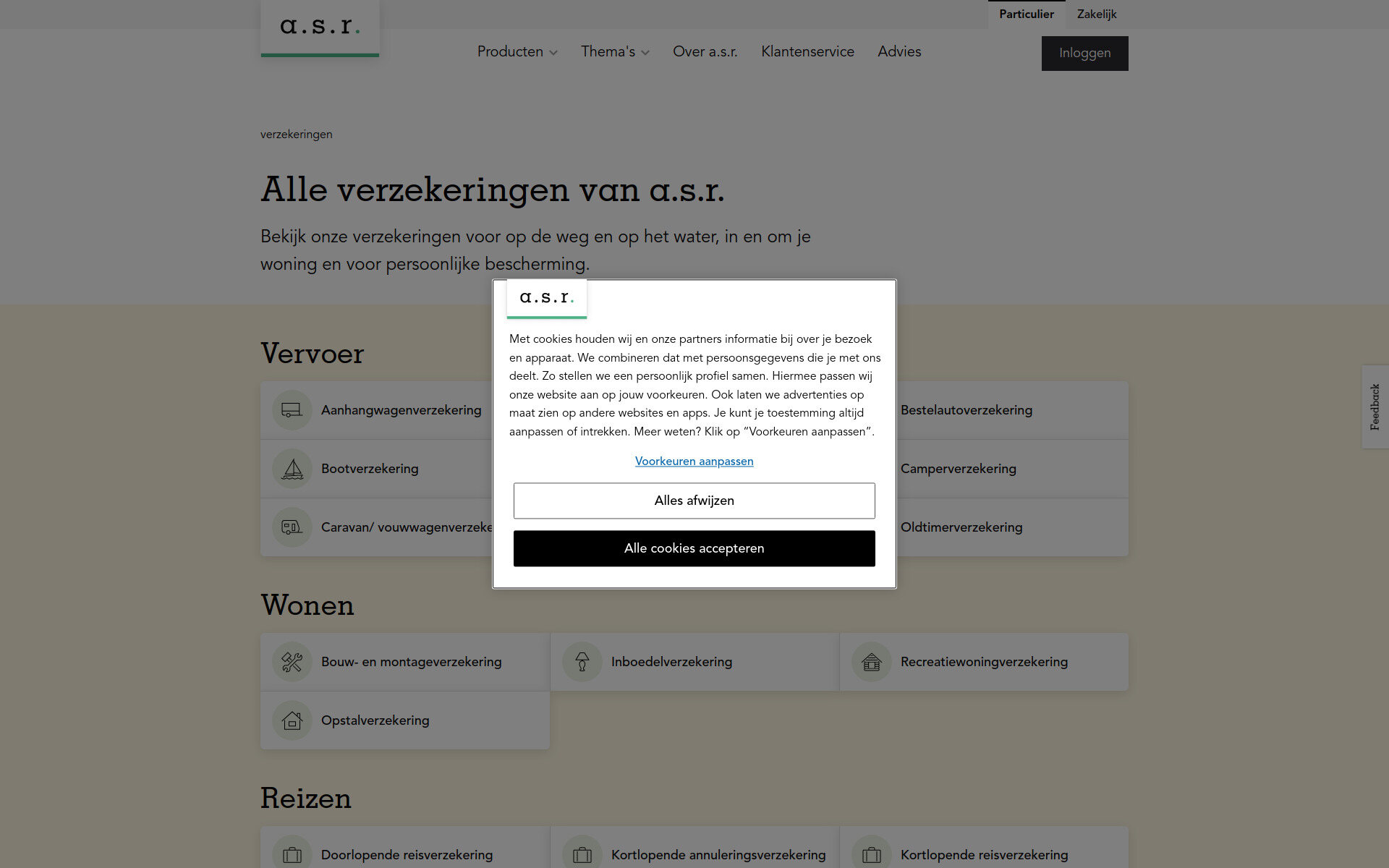The width and height of the screenshot is (1389, 868).
Task: Click the lamp icon beside Inboedelverzekering
Action: (x=582, y=662)
